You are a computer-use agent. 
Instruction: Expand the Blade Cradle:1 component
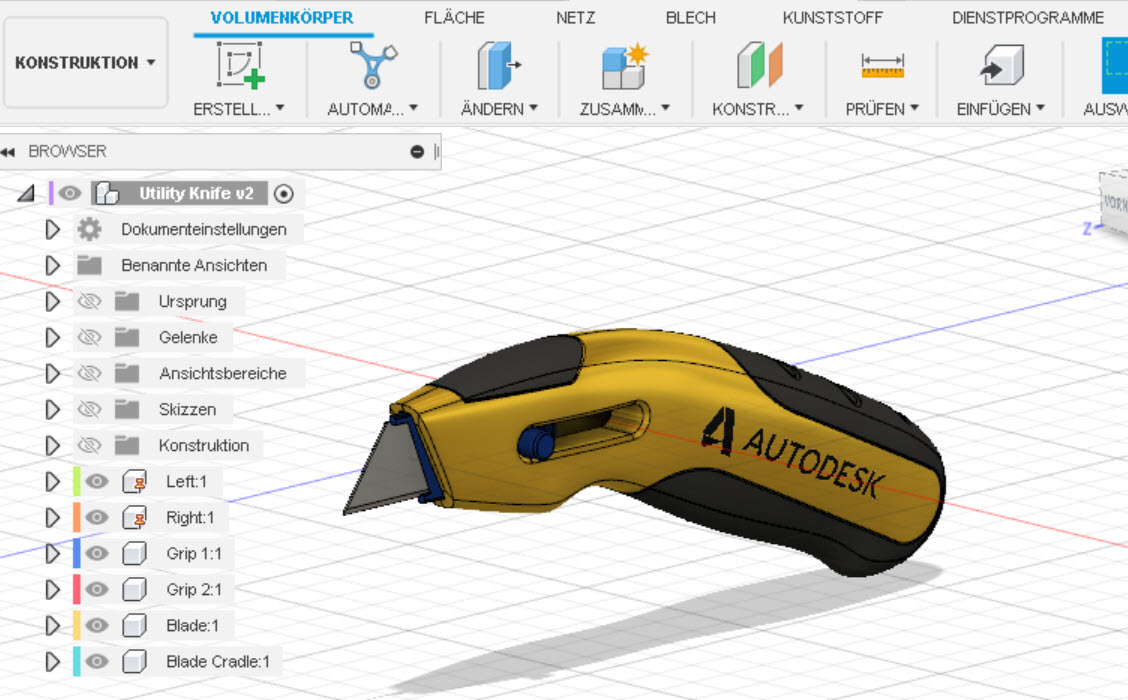pyautogui.click(x=53, y=661)
